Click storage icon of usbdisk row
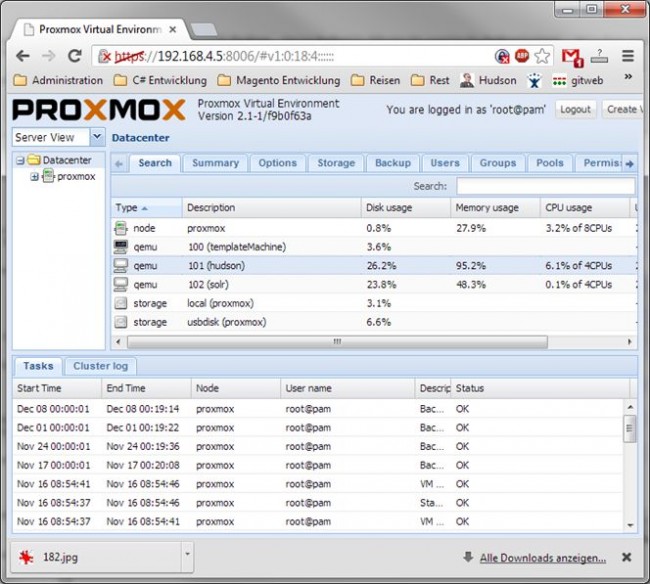 click(x=121, y=322)
